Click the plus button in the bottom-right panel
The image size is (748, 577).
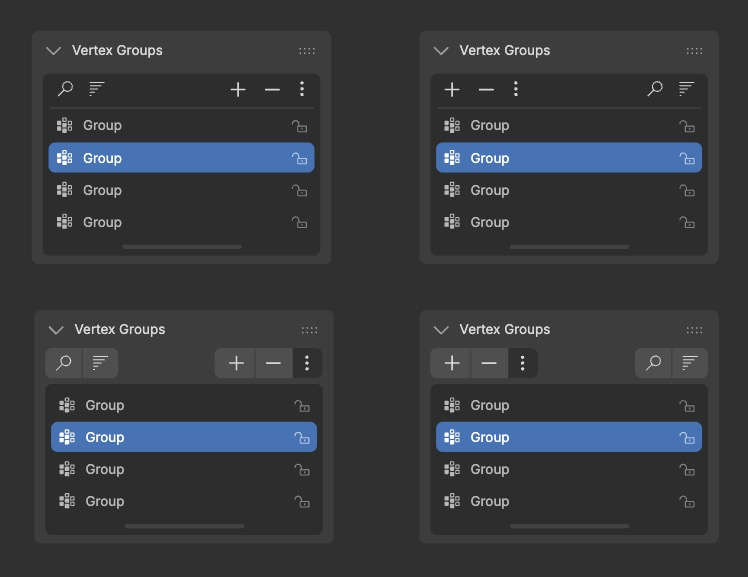tap(451, 363)
